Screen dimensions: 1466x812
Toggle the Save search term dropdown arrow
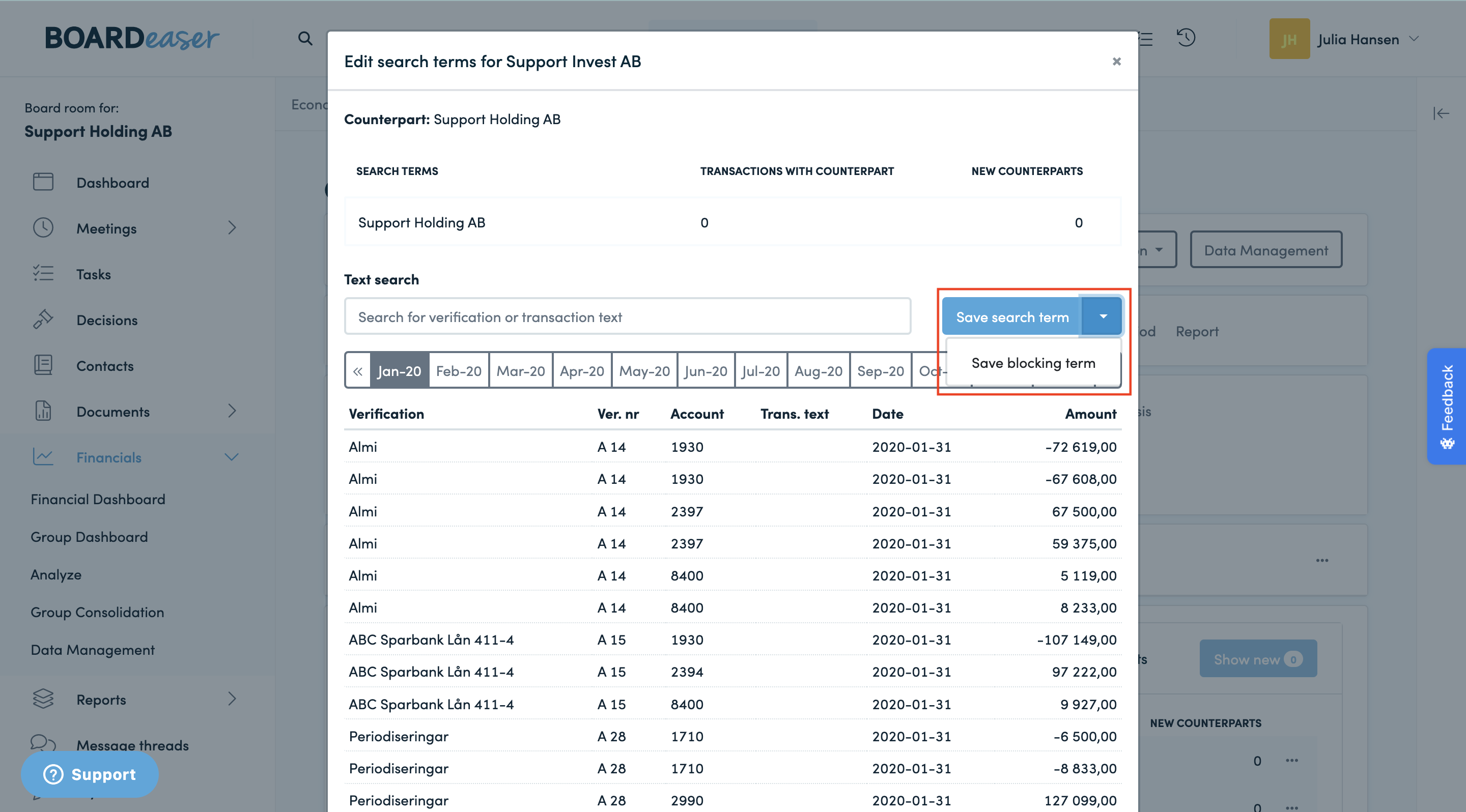(x=1103, y=317)
